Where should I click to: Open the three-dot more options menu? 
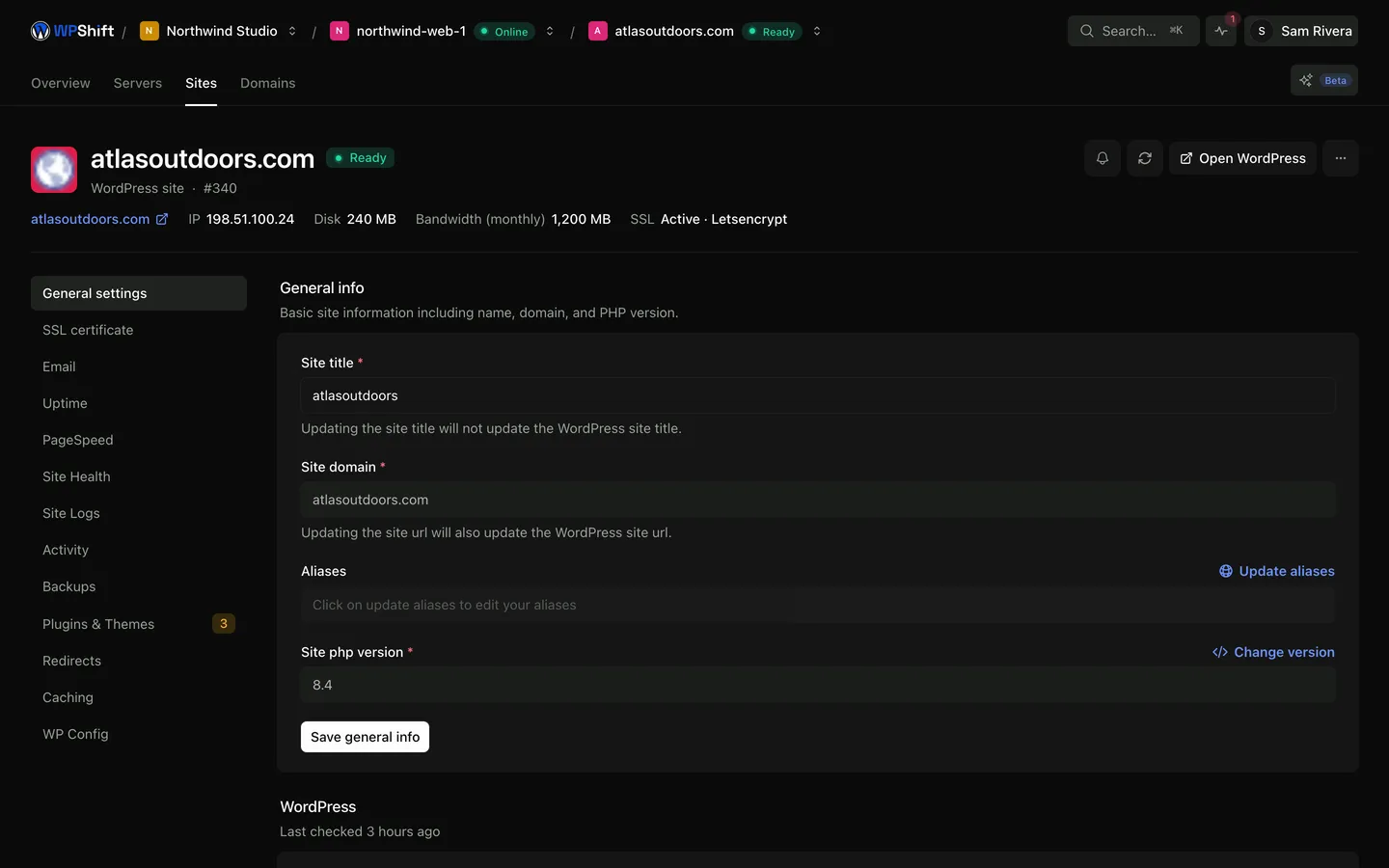click(x=1341, y=158)
